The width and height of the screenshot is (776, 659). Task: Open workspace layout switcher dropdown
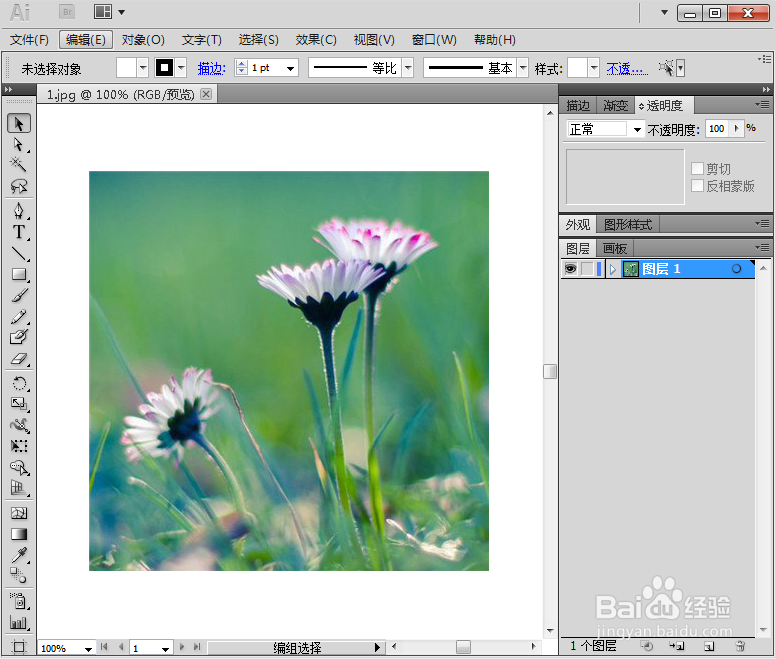(x=122, y=12)
